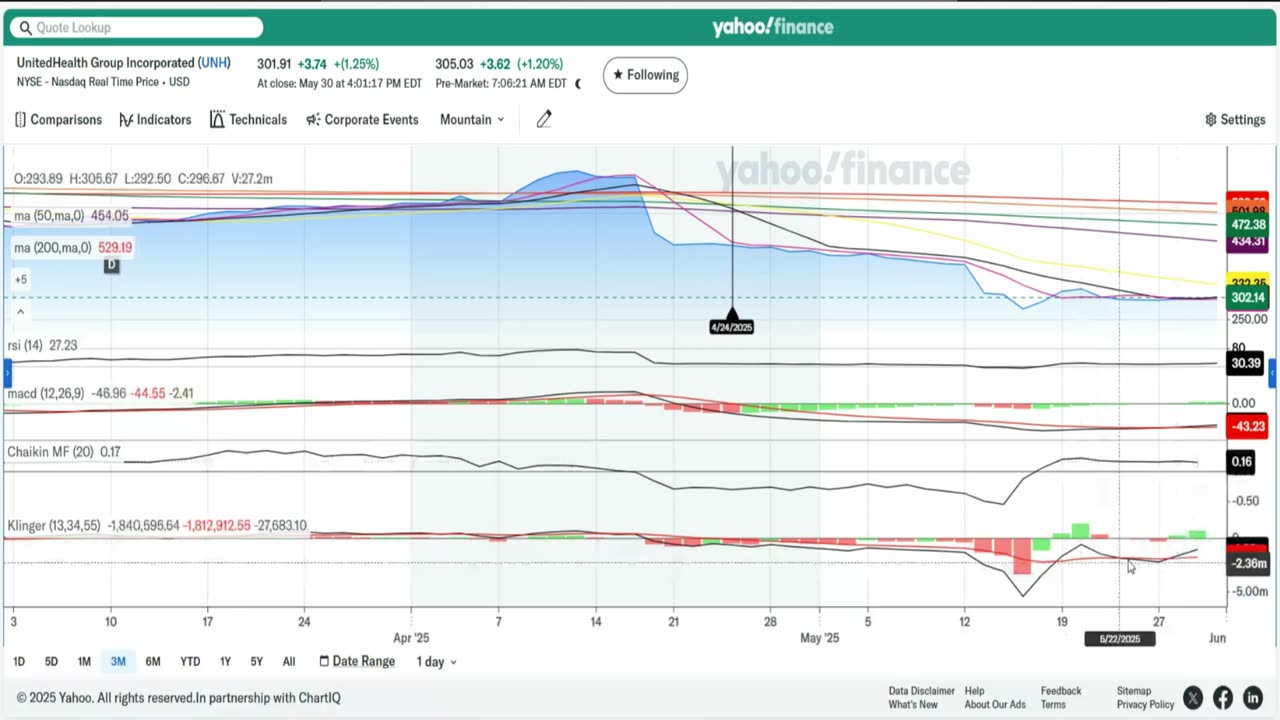Open the X (Twitter) social icon
This screenshot has width=1280, height=720.
coord(1192,698)
